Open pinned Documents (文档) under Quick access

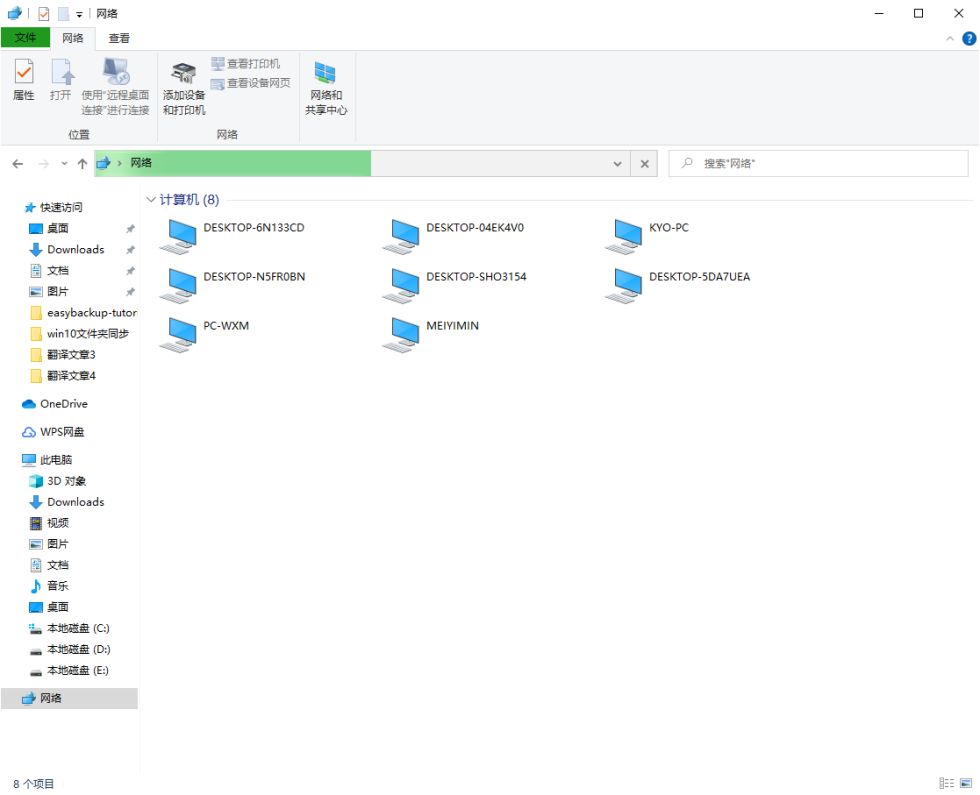click(49, 271)
